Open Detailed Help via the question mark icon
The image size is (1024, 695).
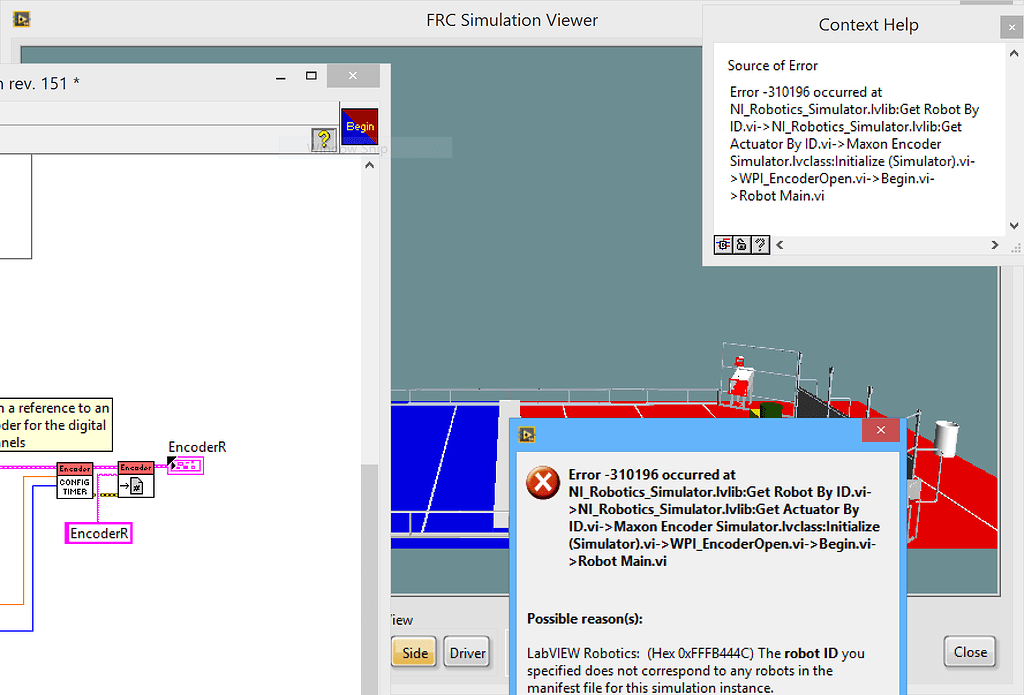point(760,244)
